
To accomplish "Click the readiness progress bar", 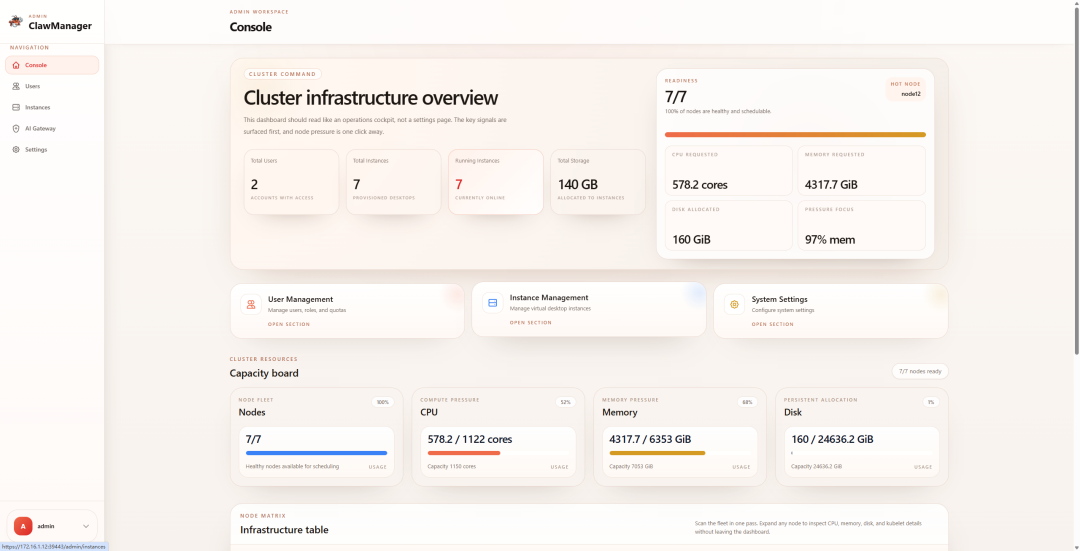I will (x=795, y=134).
